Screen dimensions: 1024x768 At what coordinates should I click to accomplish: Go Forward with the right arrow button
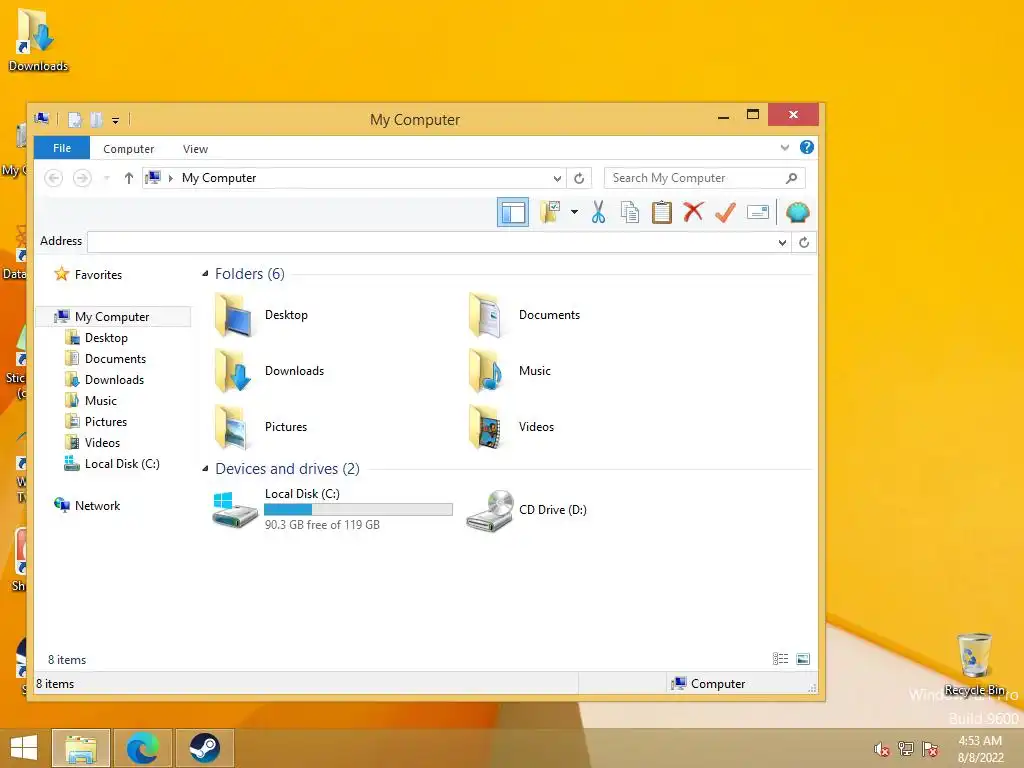click(82, 178)
